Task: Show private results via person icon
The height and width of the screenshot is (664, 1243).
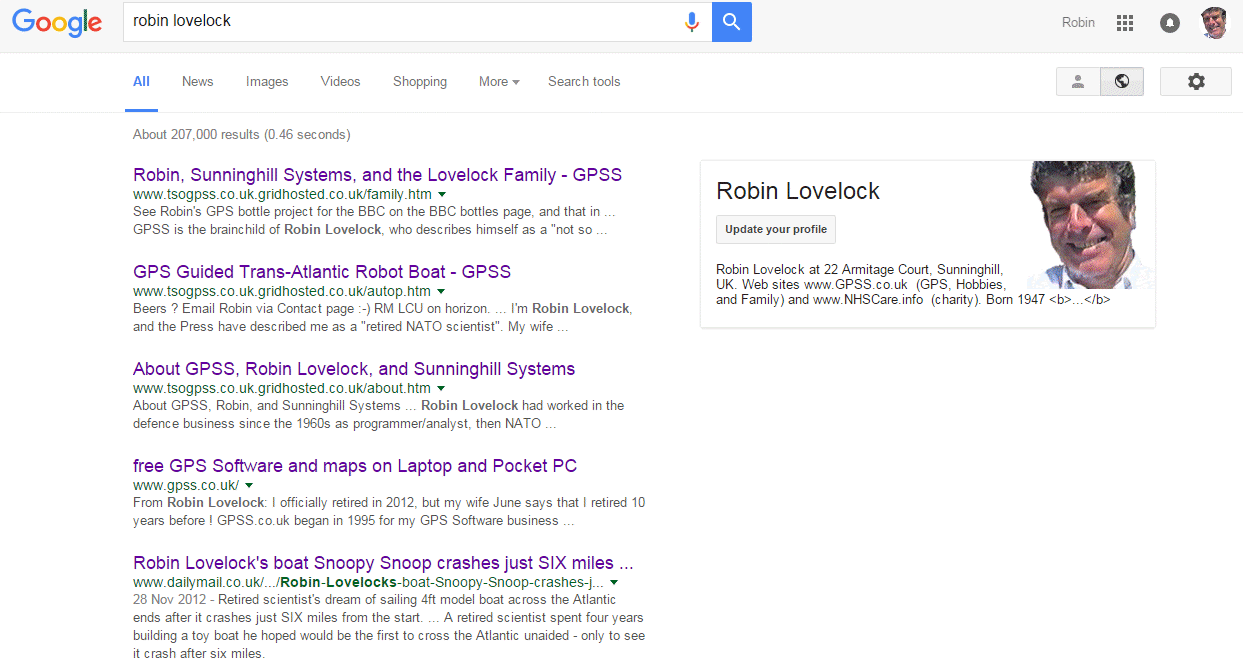Action: [x=1077, y=81]
